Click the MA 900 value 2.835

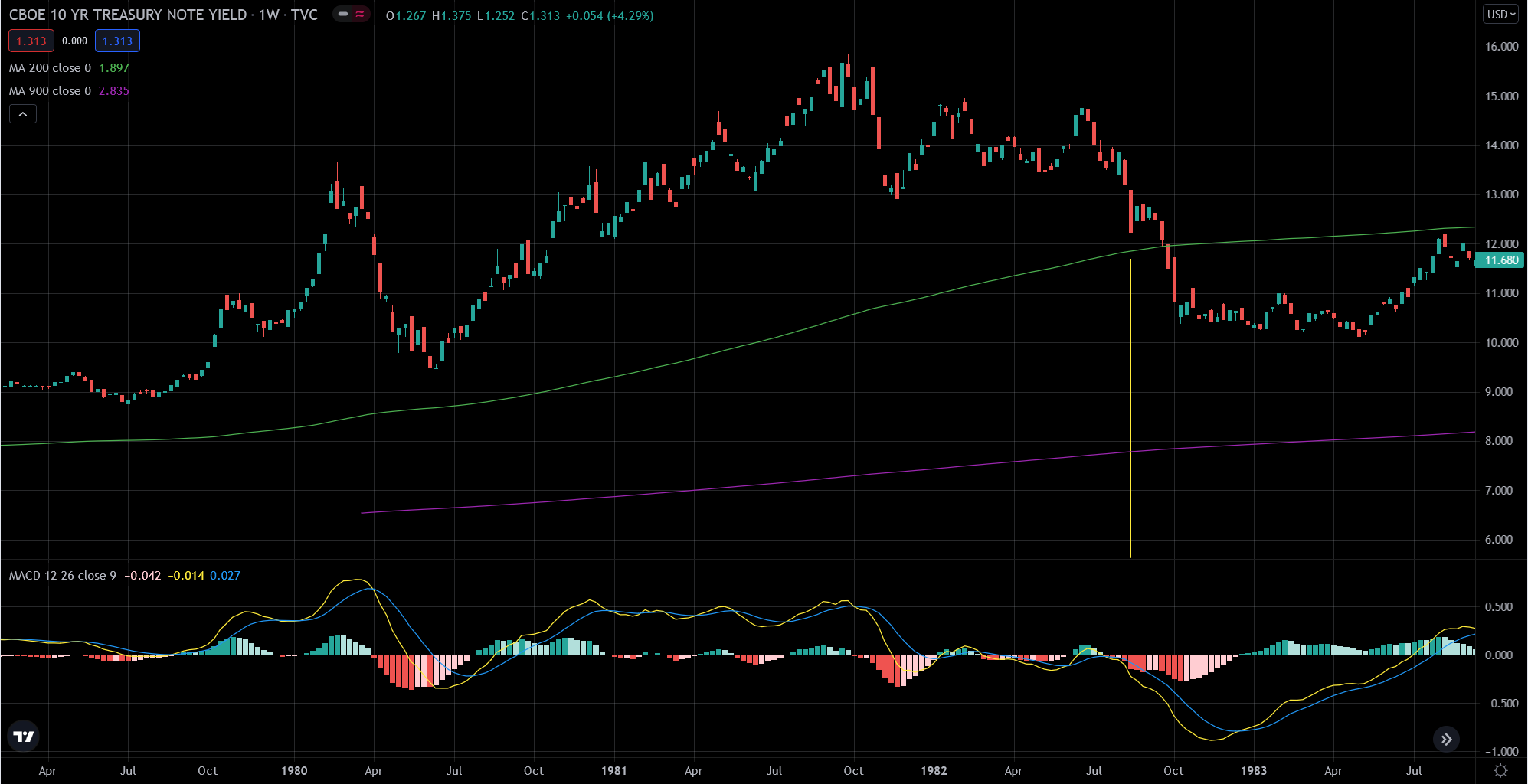[114, 91]
